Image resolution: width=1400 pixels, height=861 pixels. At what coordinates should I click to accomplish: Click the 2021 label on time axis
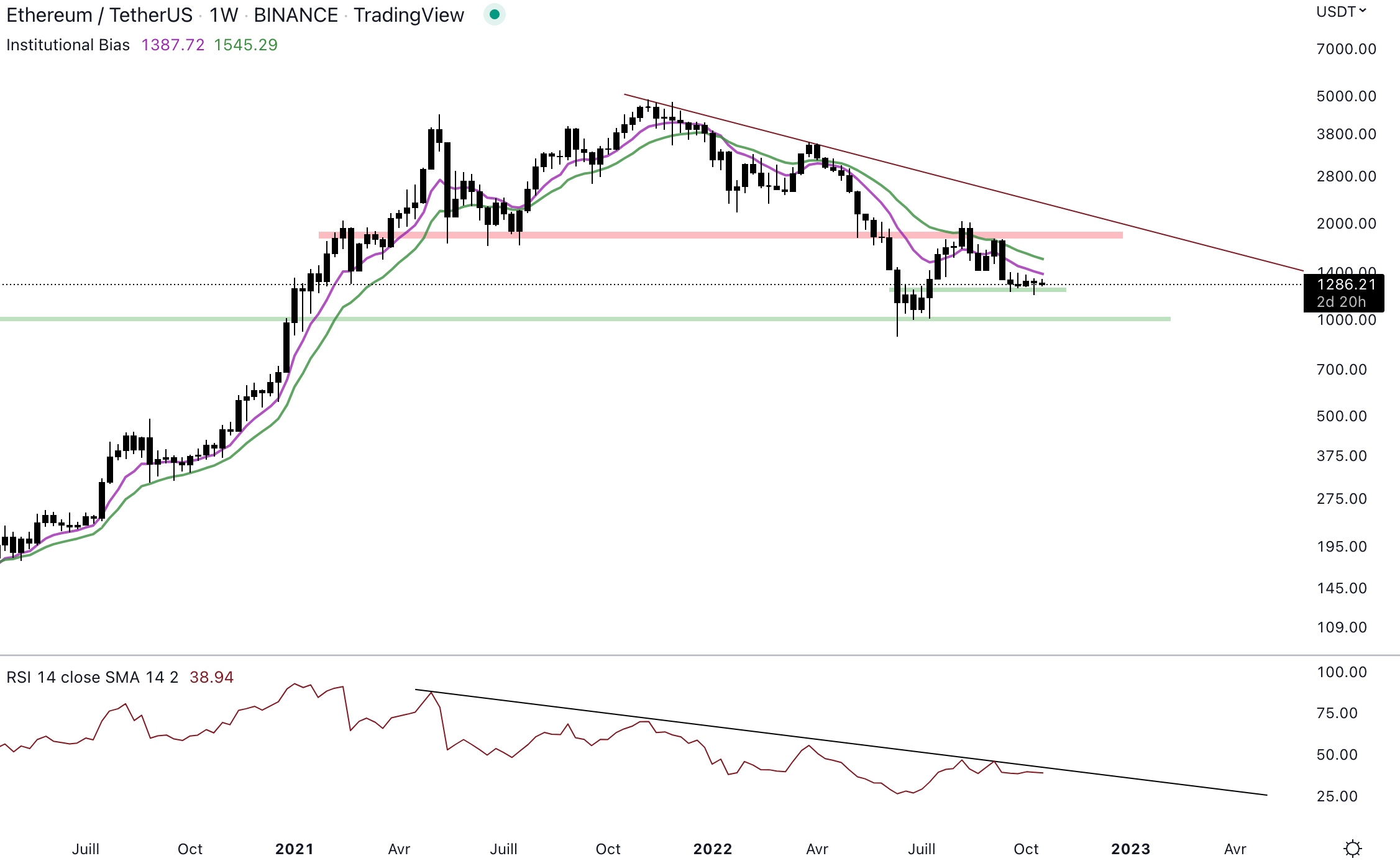click(295, 849)
